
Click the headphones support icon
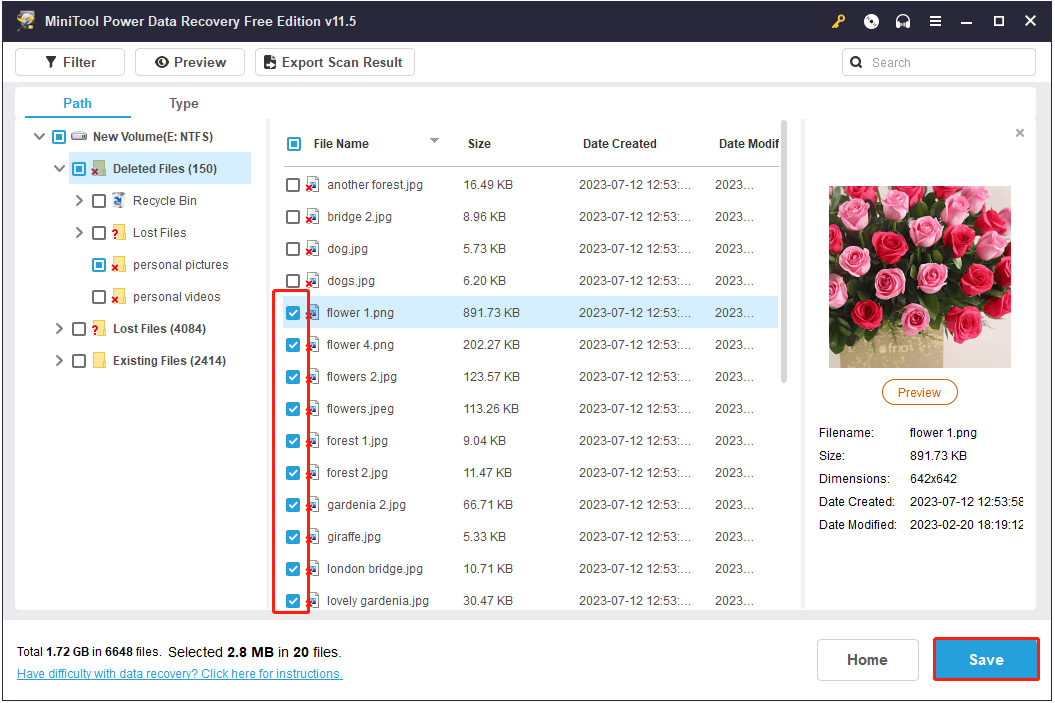click(903, 22)
